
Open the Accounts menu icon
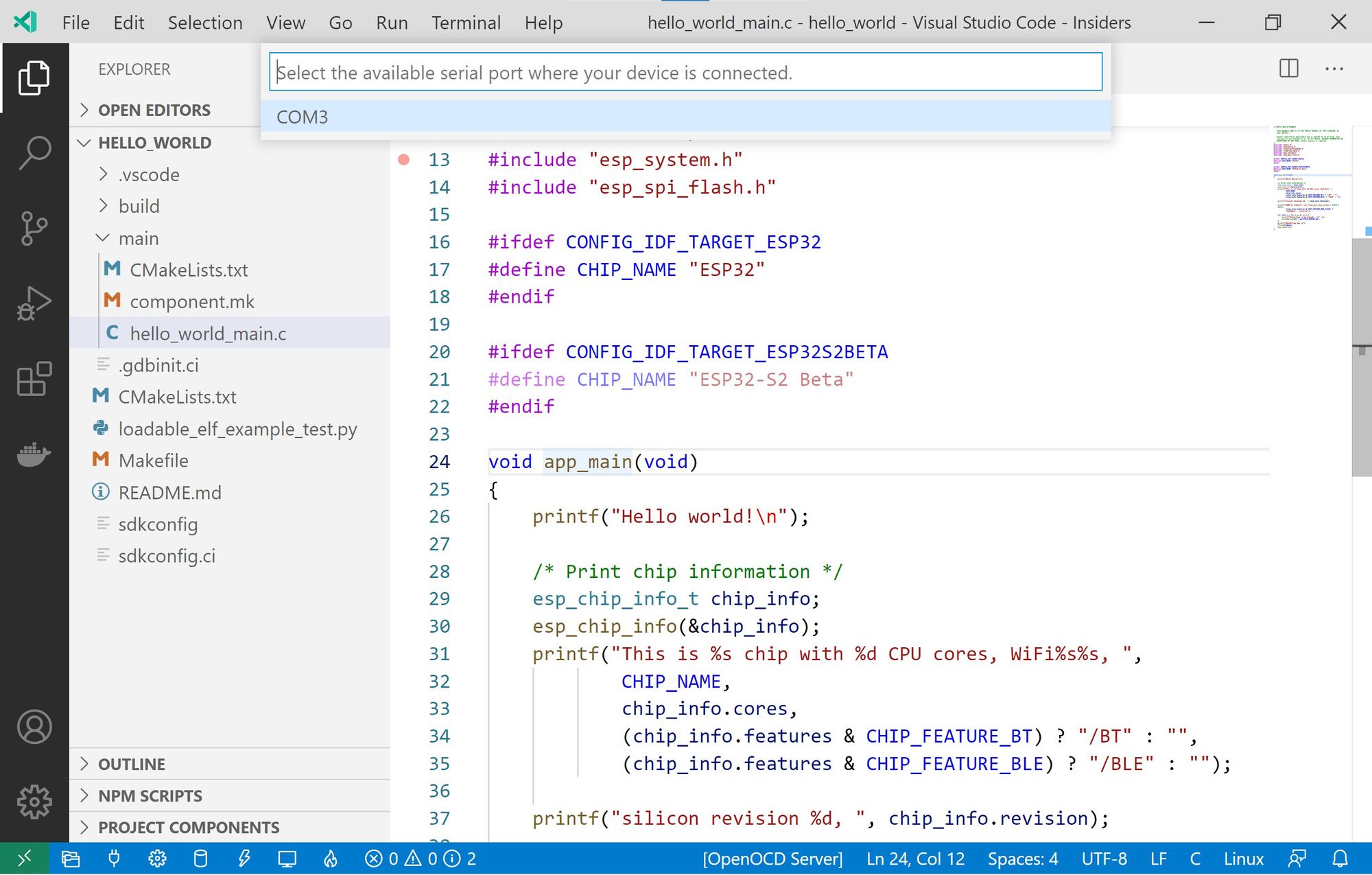click(34, 727)
